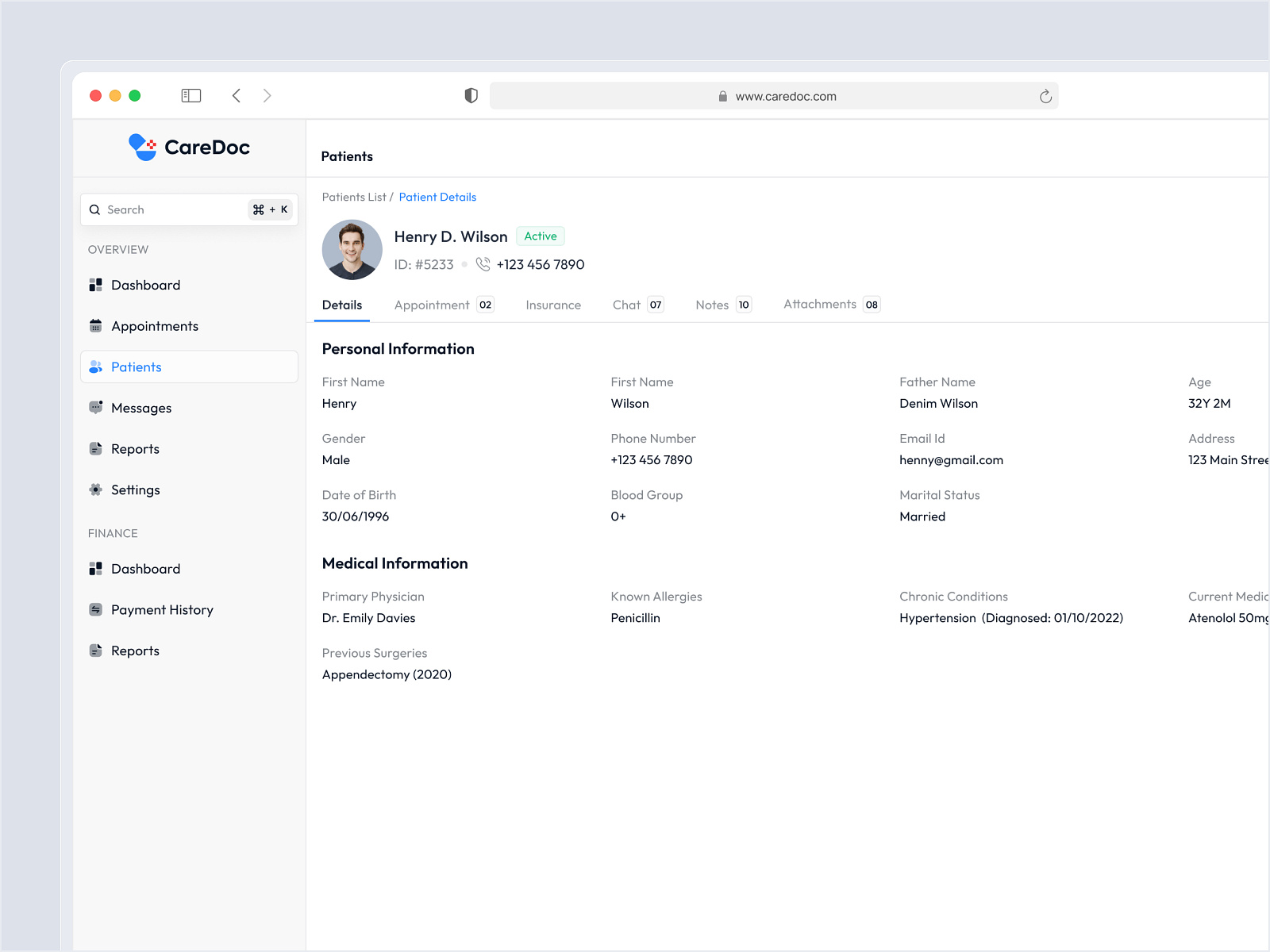Image resolution: width=1270 pixels, height=952 pixels.
Task: Click the search magnifier icon
Action: (x=95, y=209)
